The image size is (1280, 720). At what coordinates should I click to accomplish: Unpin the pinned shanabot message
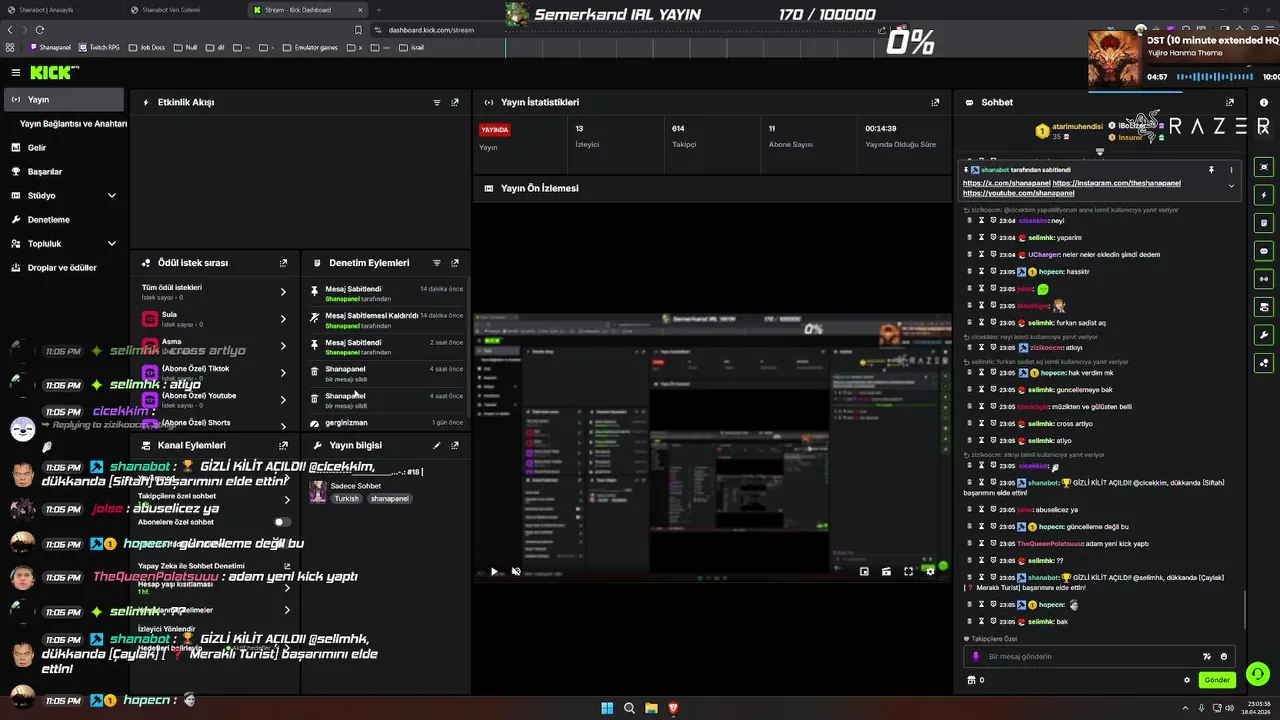(x=1211, y=170)
